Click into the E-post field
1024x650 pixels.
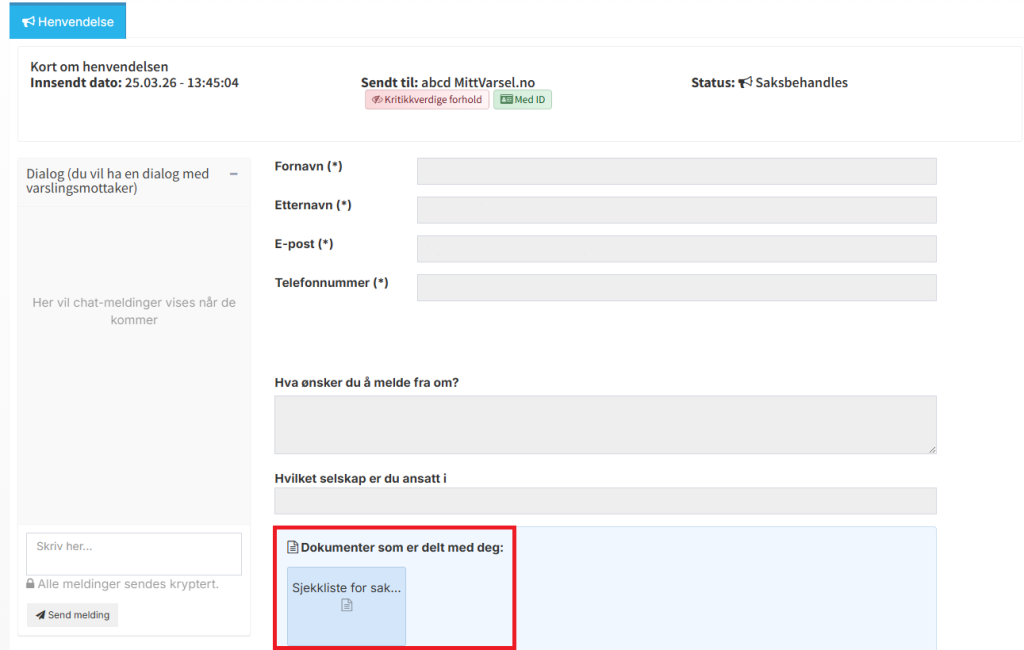(x=676, y=249)
